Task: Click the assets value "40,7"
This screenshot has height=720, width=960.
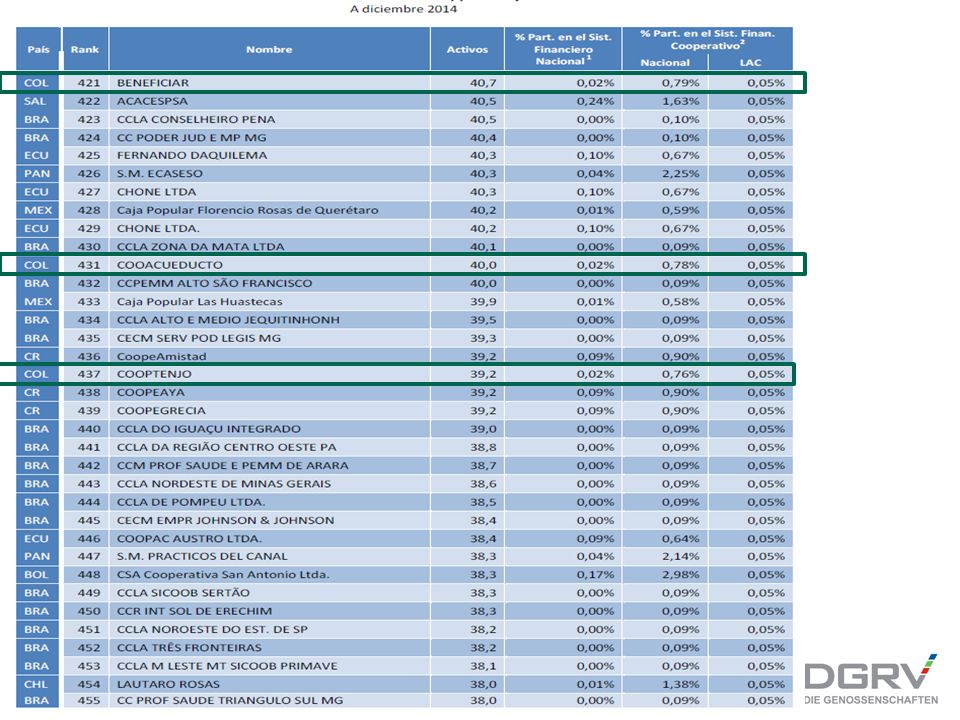Action: 483,83
